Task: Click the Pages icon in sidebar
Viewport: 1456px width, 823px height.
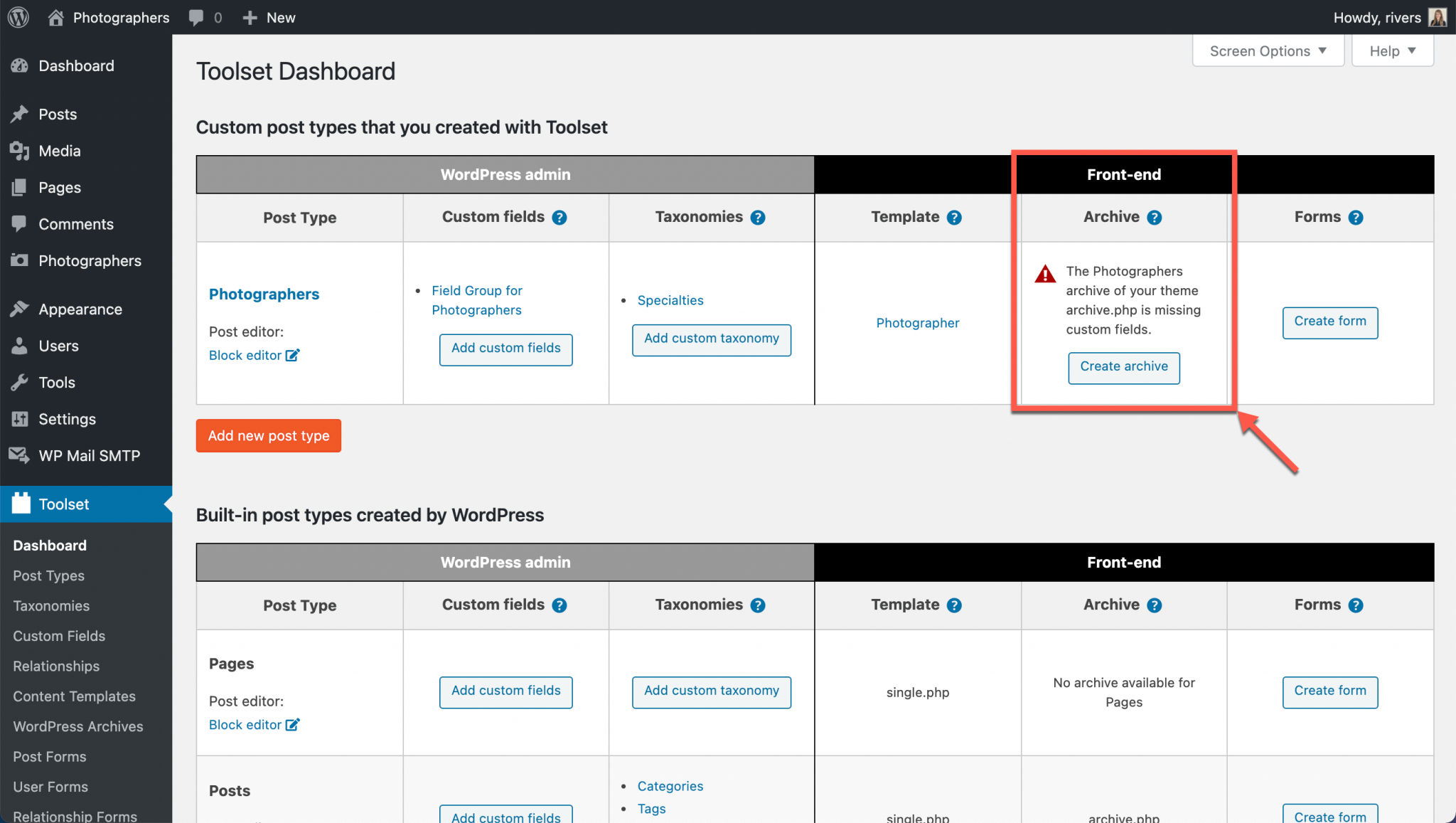Action: pos(20,188)
